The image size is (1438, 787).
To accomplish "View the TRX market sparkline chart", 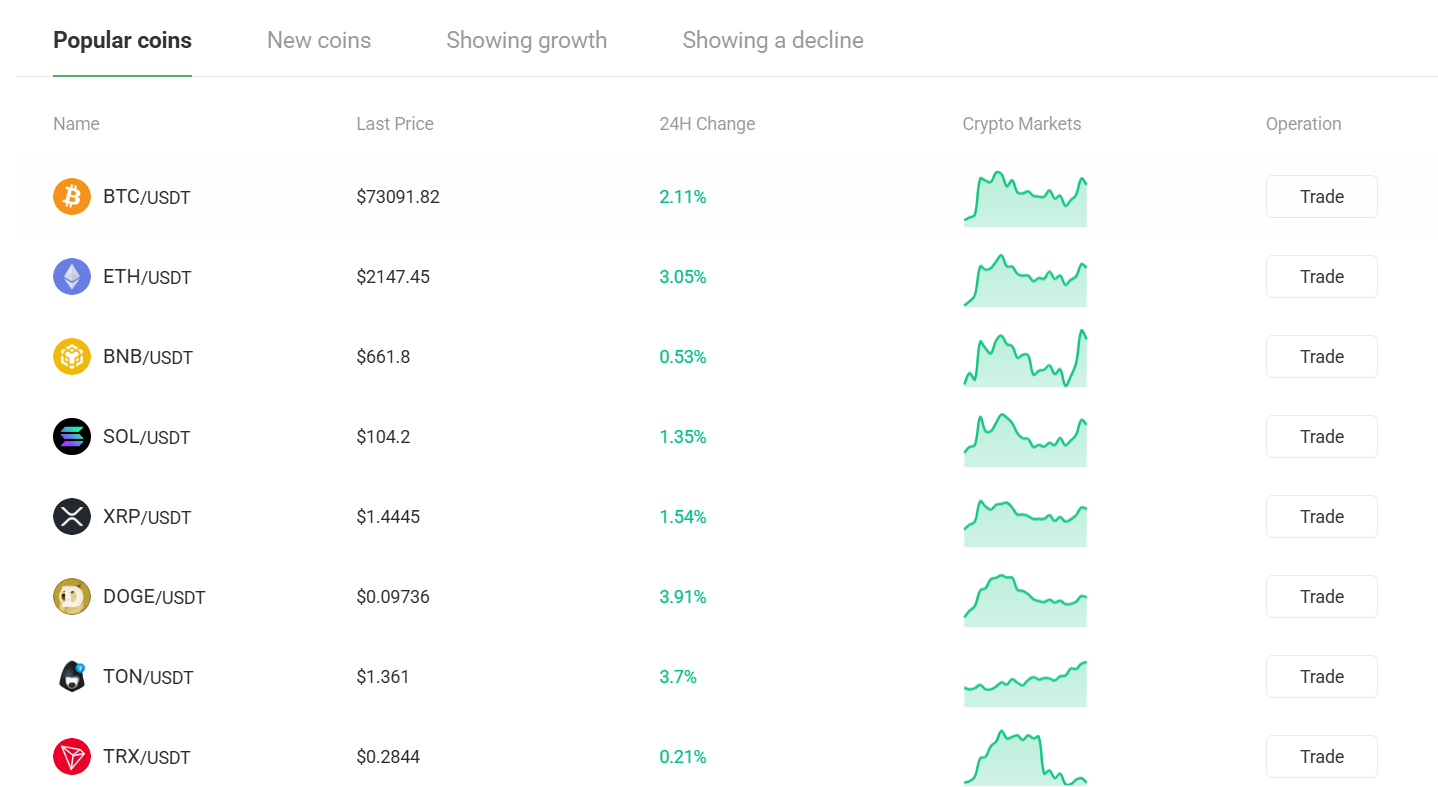I will point(1025,758).
